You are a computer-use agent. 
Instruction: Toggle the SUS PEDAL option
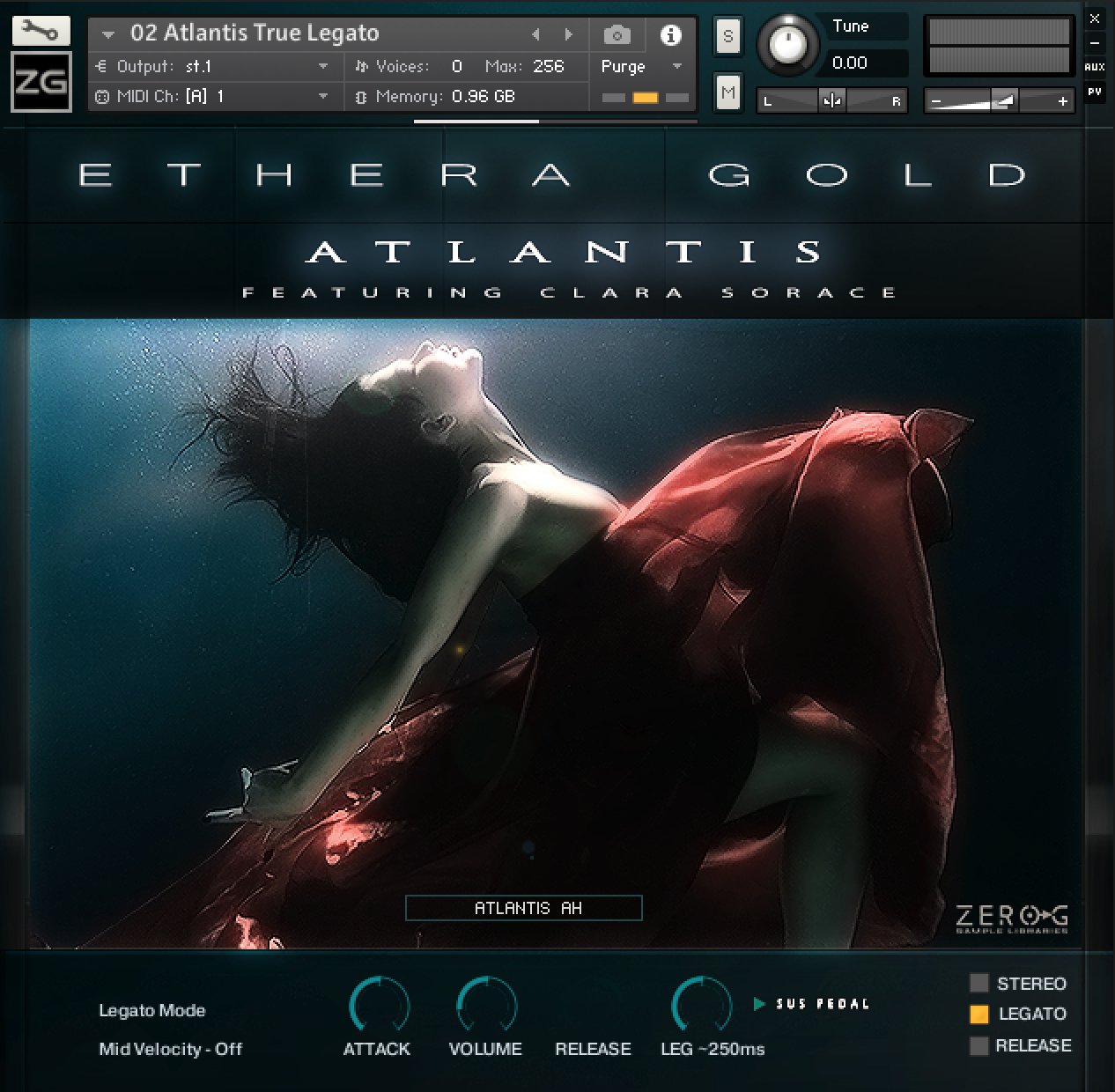click(x=823, y=1003)
